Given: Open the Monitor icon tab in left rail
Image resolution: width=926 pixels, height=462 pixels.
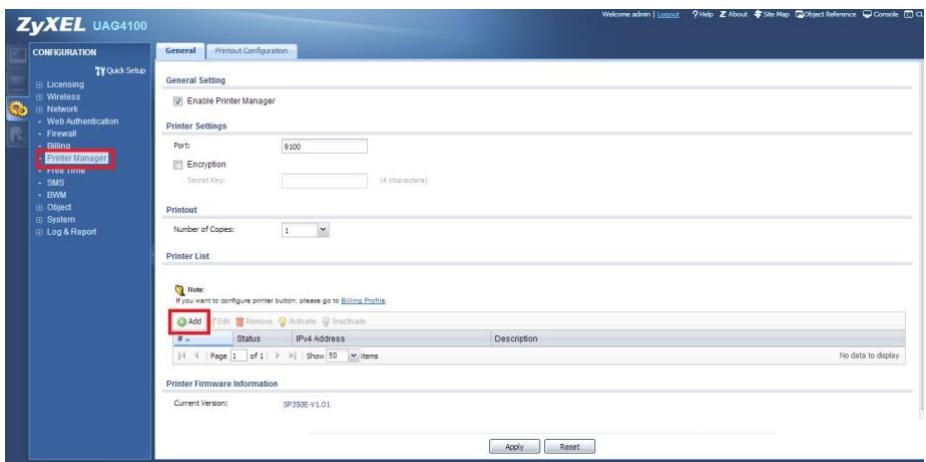Looking at the screenshot, I should [x=17, y=82].
